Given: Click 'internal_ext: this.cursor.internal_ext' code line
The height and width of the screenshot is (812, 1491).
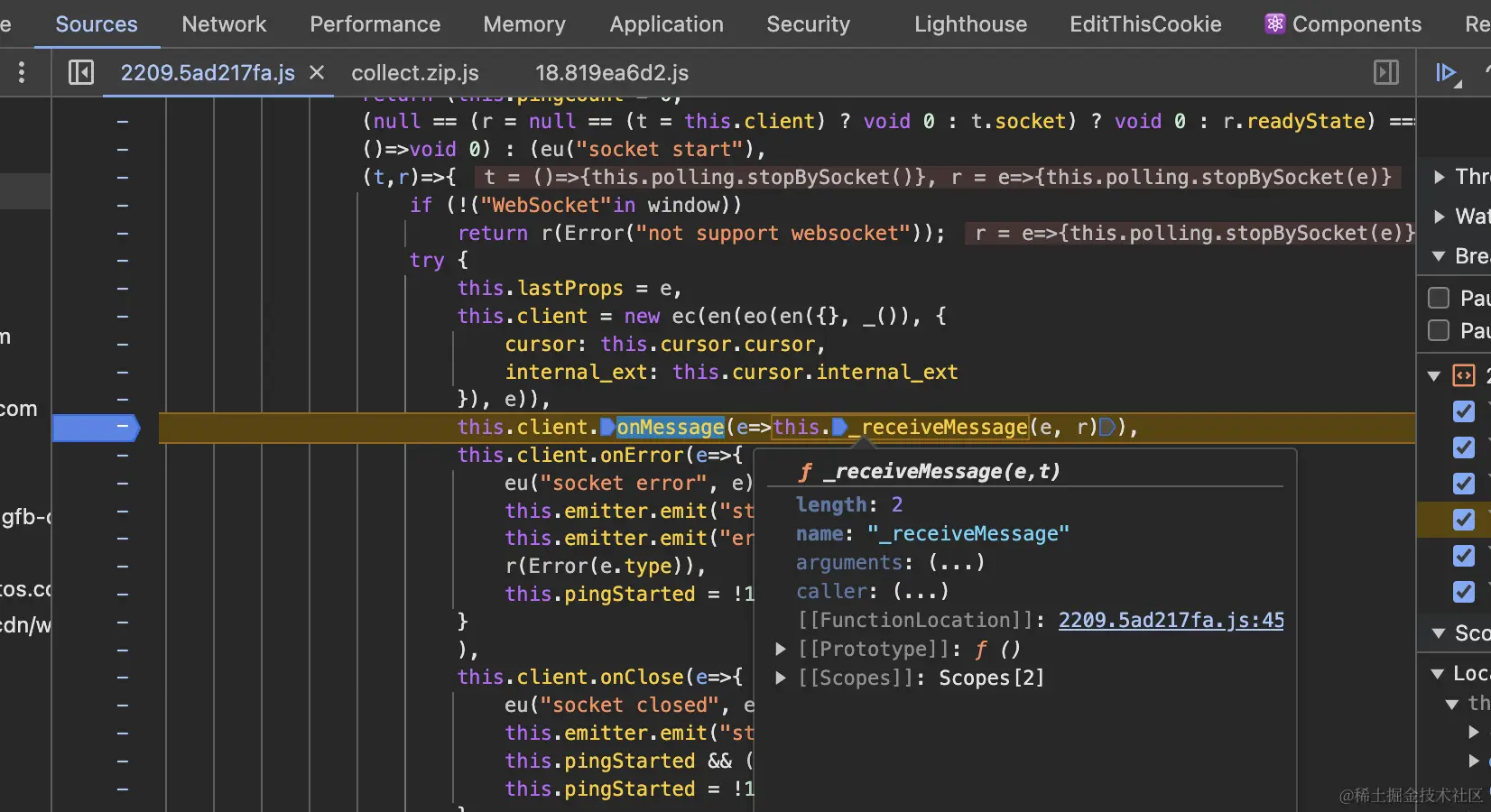Looking at the screenshot, I should (x=731, y=372).
